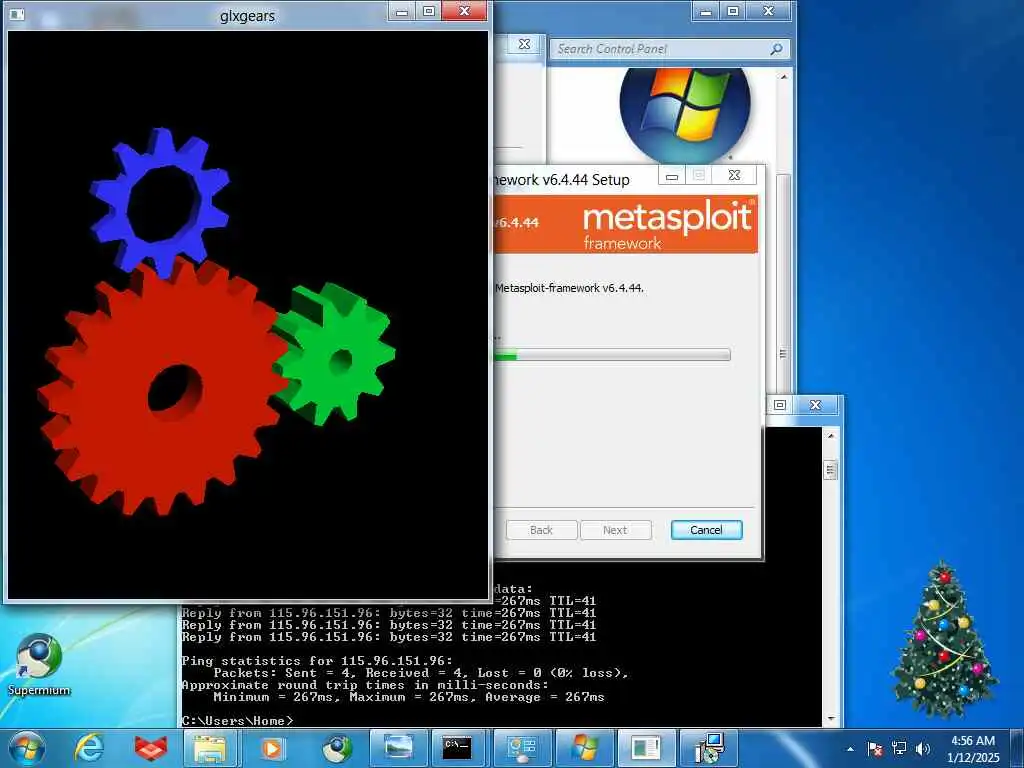The image size is (1024, 768).
Task: Click the 'Approximate round trip times' line
Action: click(365, 685)
